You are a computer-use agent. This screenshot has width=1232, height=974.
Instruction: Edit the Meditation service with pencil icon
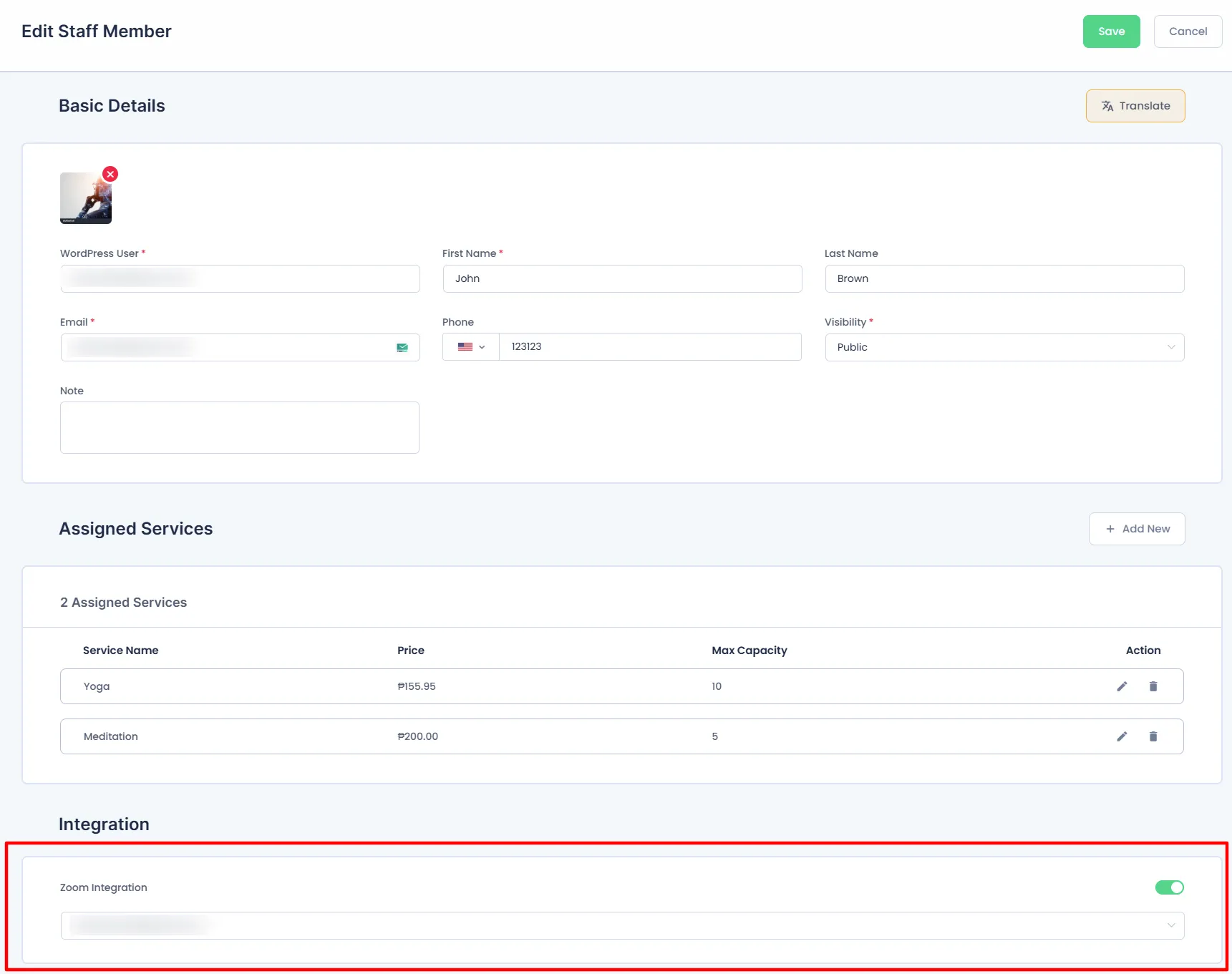click(x=1122, y=736)
